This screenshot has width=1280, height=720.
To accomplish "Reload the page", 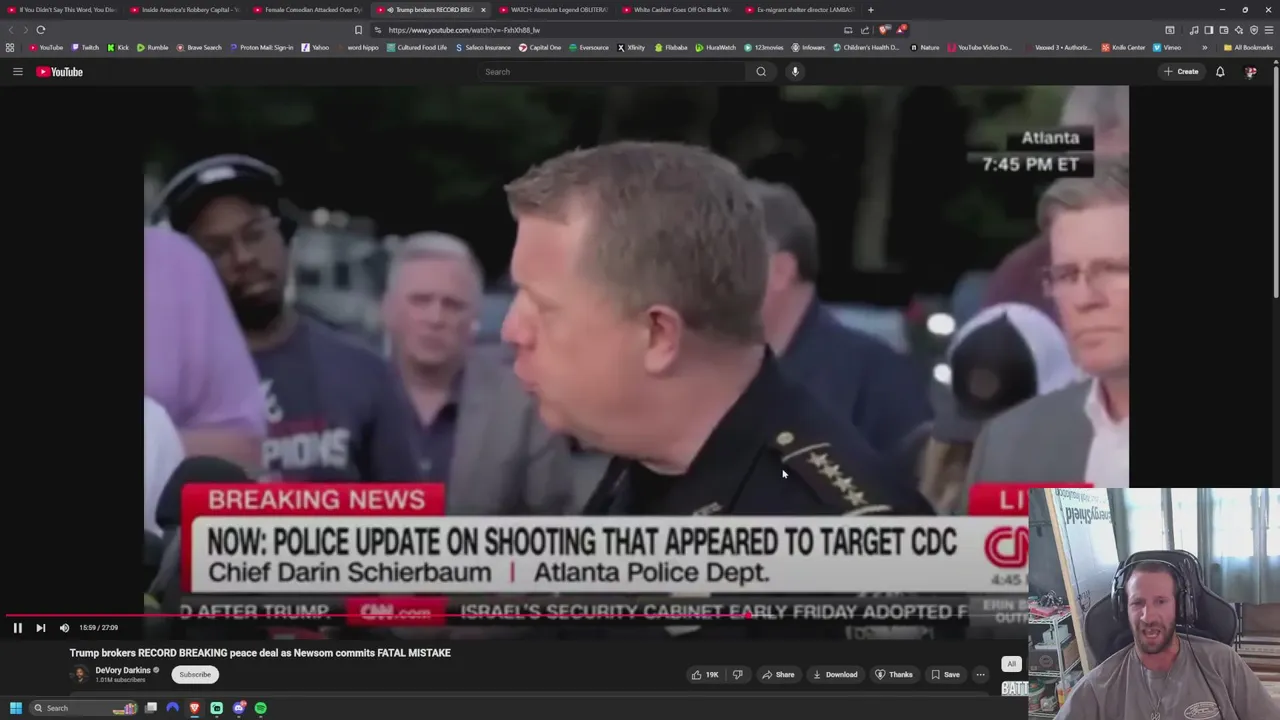I will tap(41, 30).
